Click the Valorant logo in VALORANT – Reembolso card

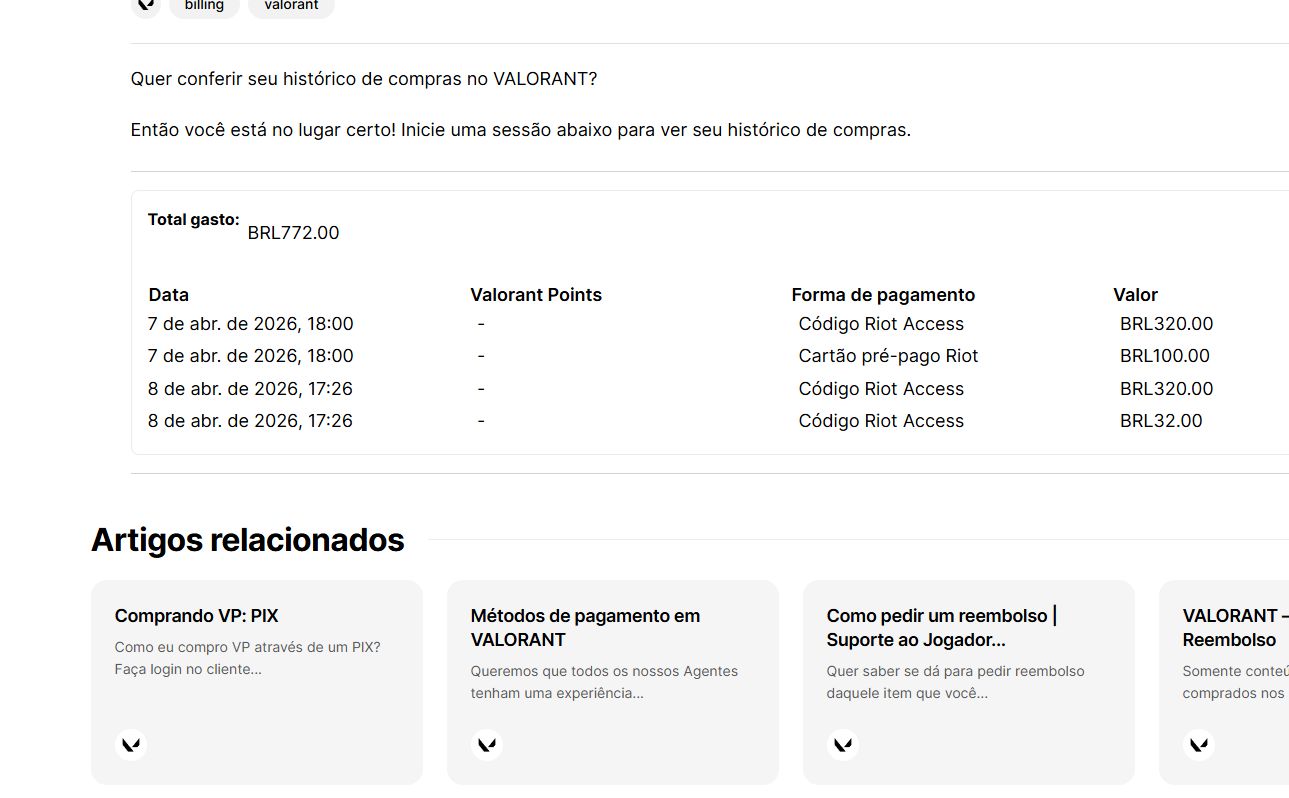tap(1199, 745)
